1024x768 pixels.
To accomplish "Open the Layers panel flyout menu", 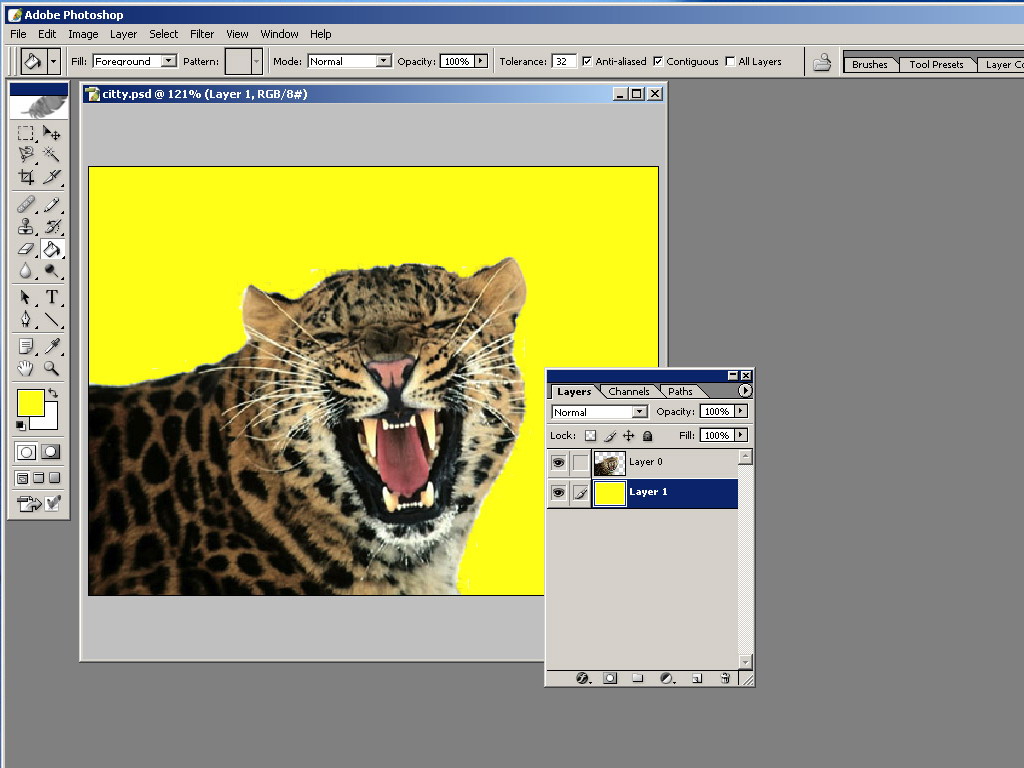I will [744, 391].
